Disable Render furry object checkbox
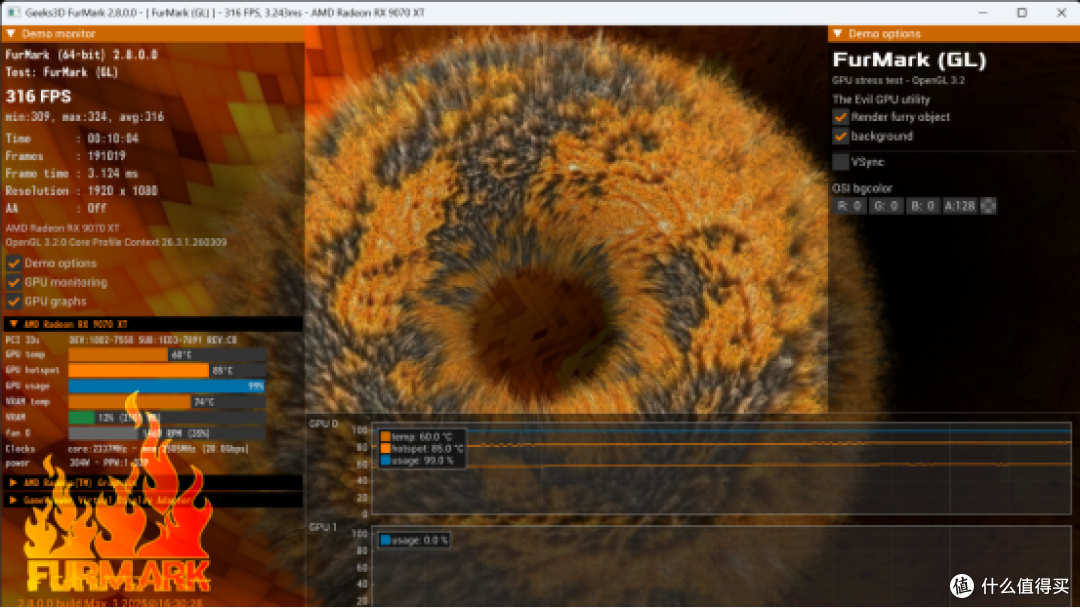The image size is (1080, 609). coord(840,117)
